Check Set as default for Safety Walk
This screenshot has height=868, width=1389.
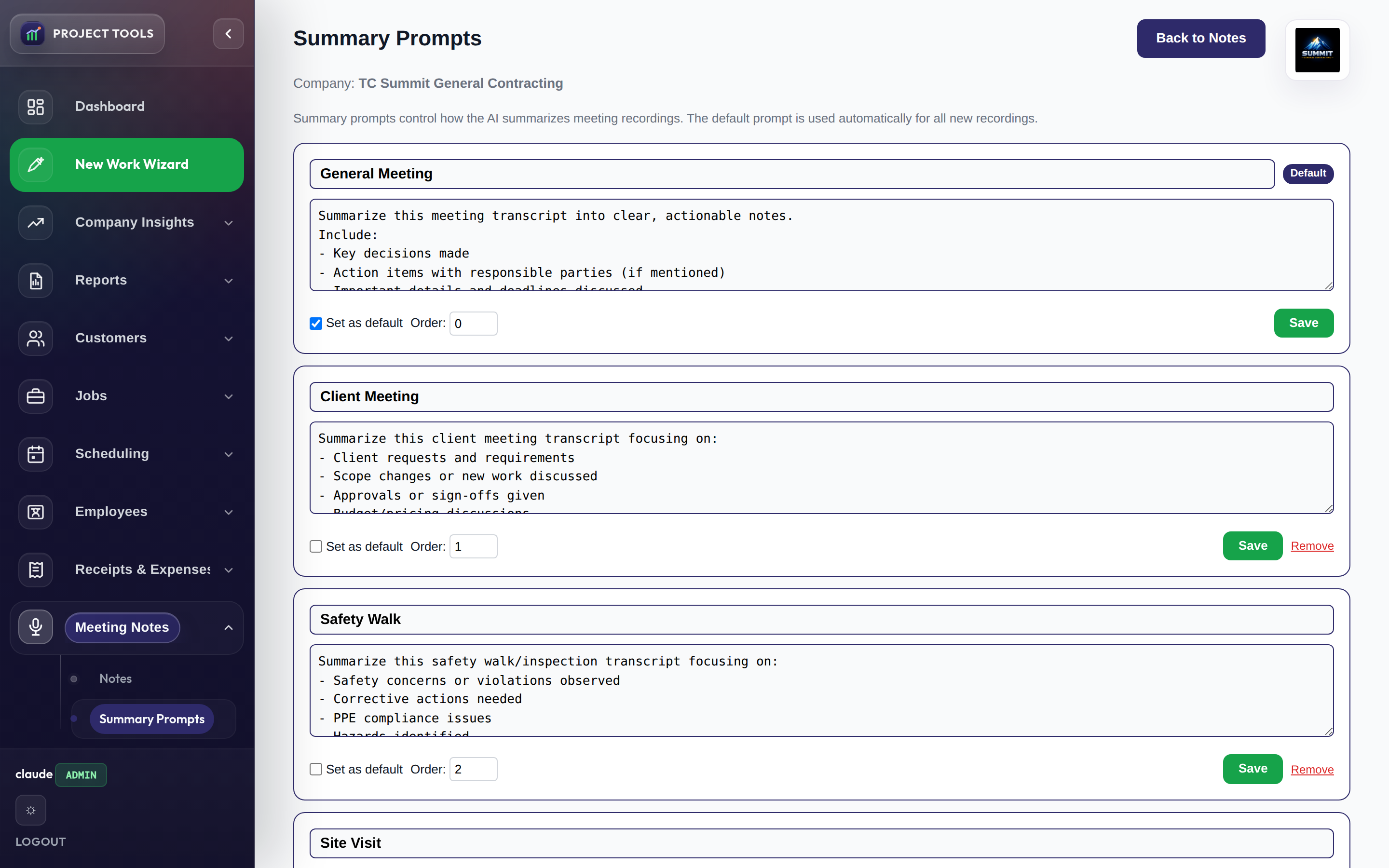point(316,769)
